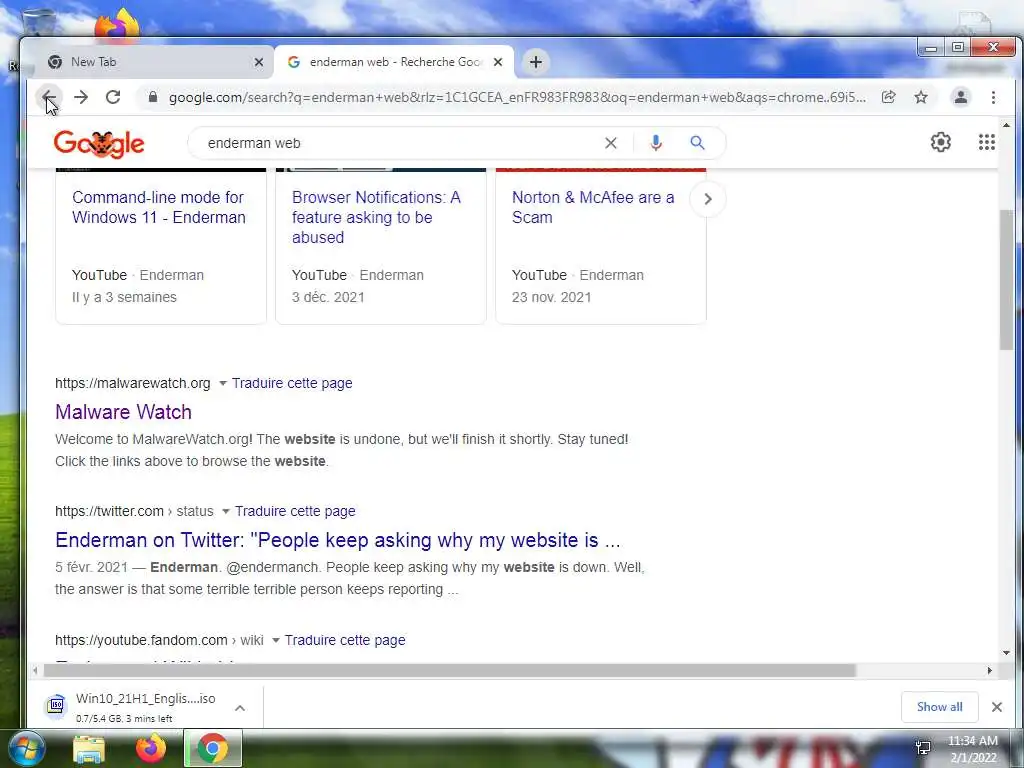Open Command-line mode for Windows 11 video
Viewport: 1024px width, 768px height.
click(x=159, y=207)
